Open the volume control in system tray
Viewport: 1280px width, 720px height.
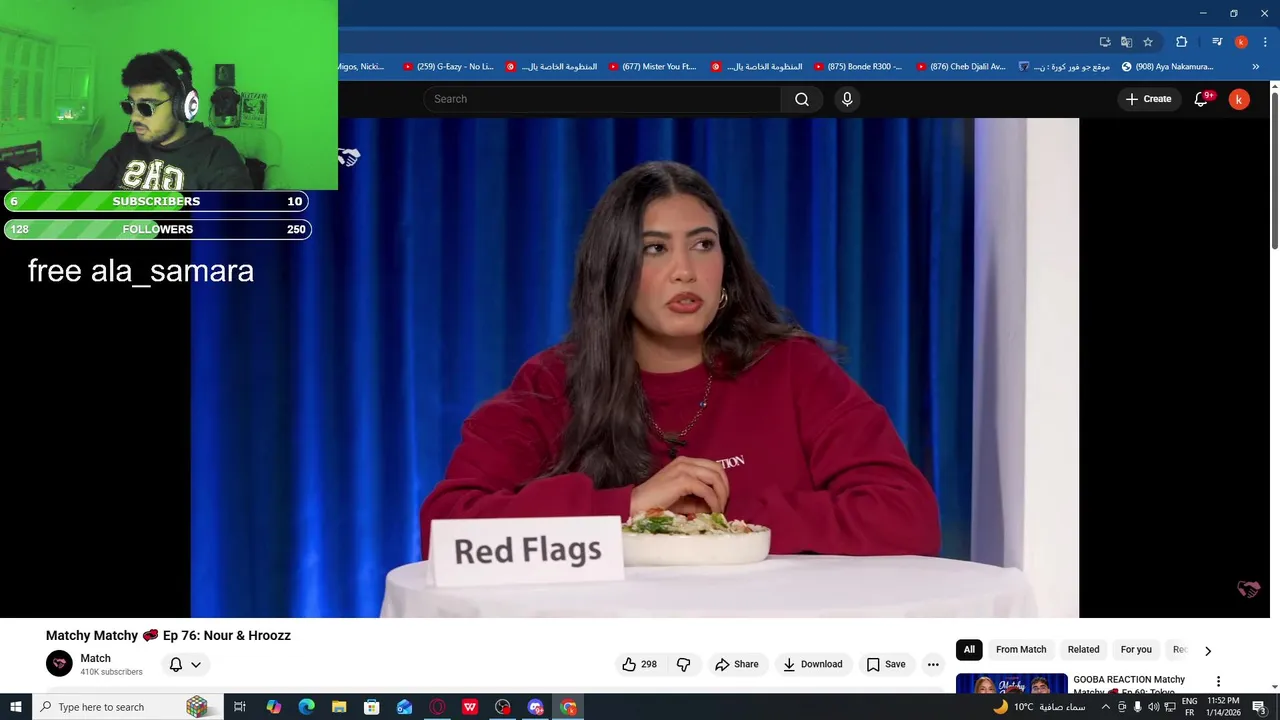(1153, 707)
